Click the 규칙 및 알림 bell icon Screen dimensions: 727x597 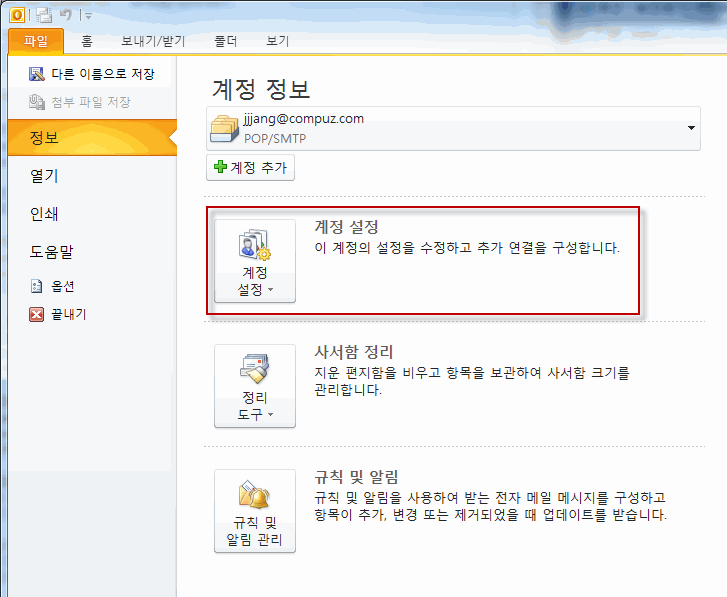255,495
